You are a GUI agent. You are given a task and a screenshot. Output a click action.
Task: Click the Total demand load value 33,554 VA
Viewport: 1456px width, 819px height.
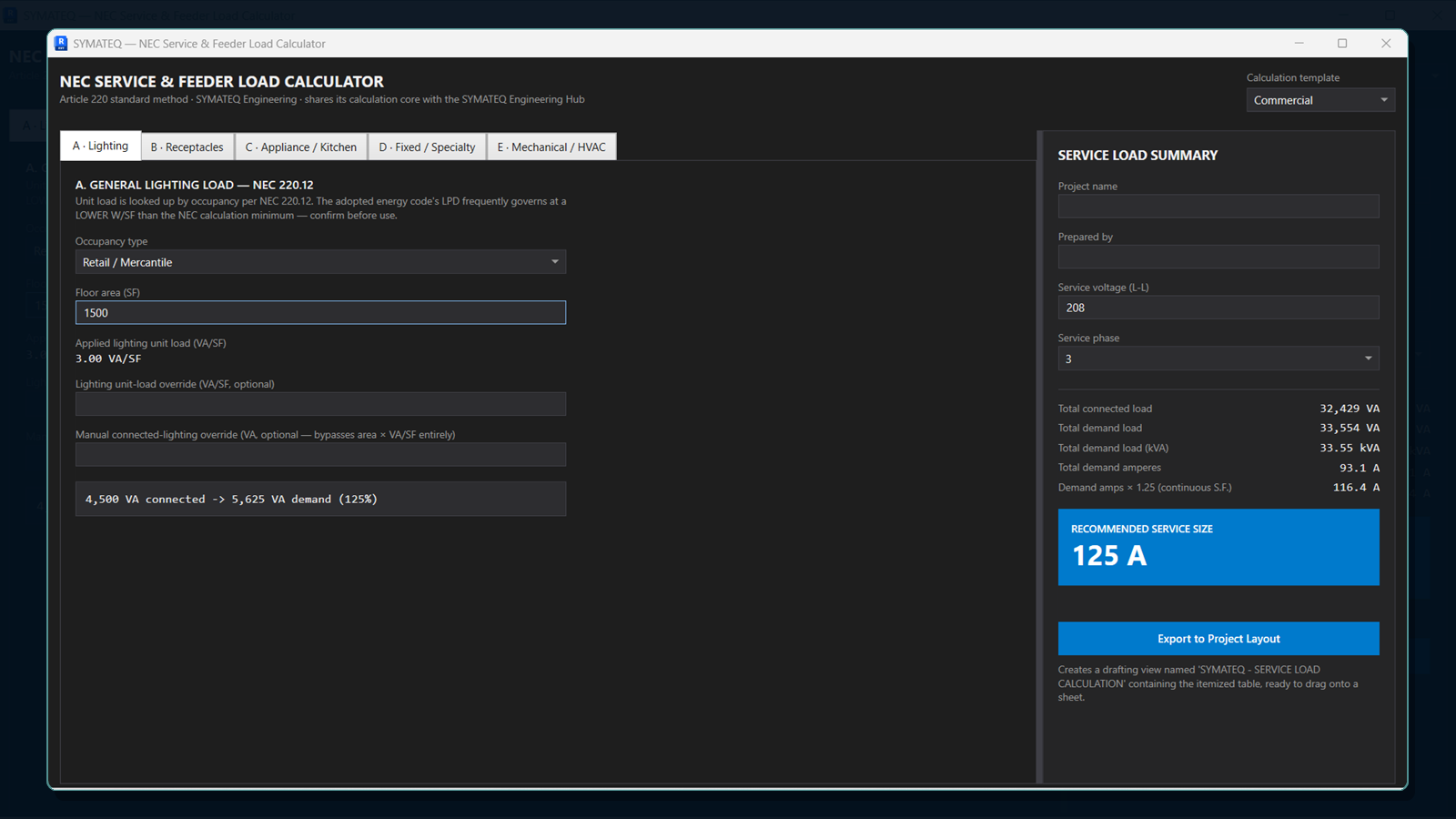pyautogui.click(x=1350, y=428)
